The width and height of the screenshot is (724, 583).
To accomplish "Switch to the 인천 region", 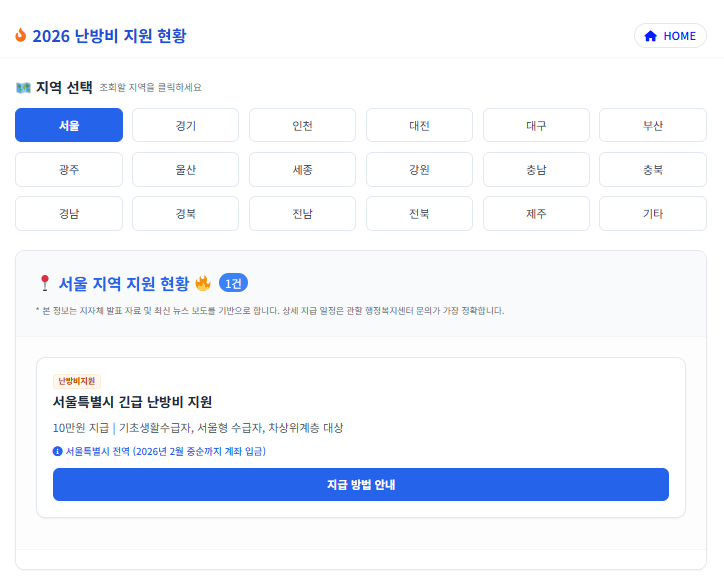I will tap(302, 125).
